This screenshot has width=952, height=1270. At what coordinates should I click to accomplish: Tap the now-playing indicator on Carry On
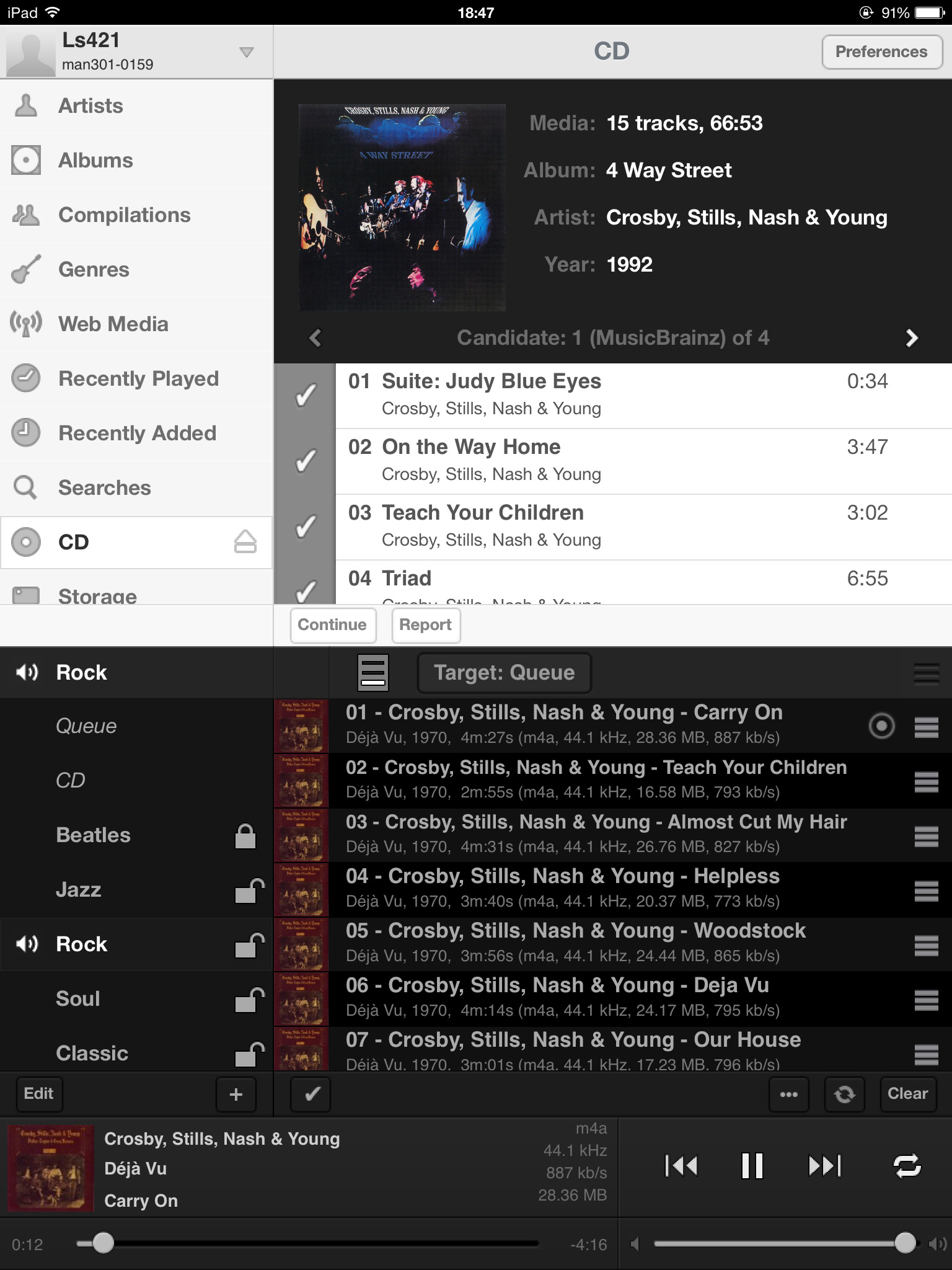(881, 726)
